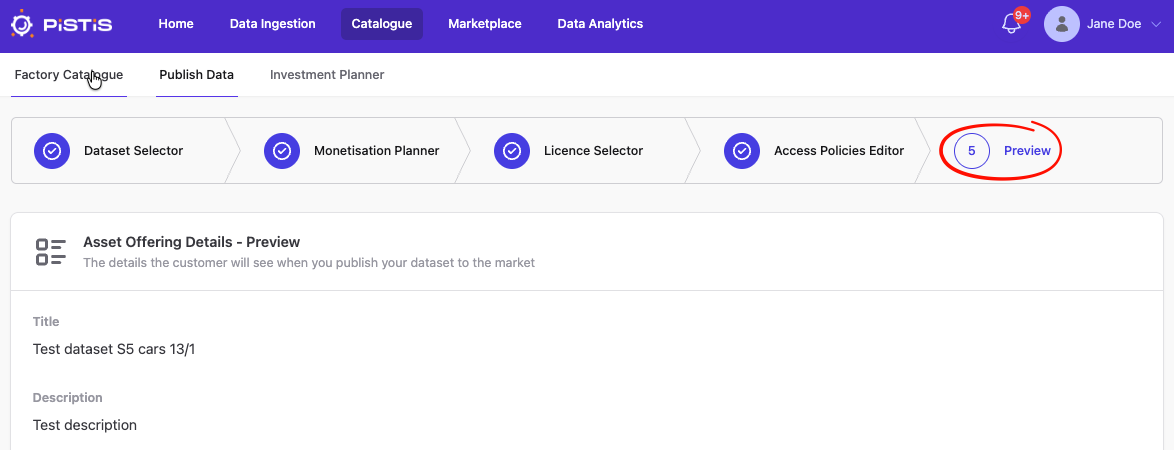Go back to the Dataset Selector step
This screenshot has width=1174, height=450.
coord(133,151)
